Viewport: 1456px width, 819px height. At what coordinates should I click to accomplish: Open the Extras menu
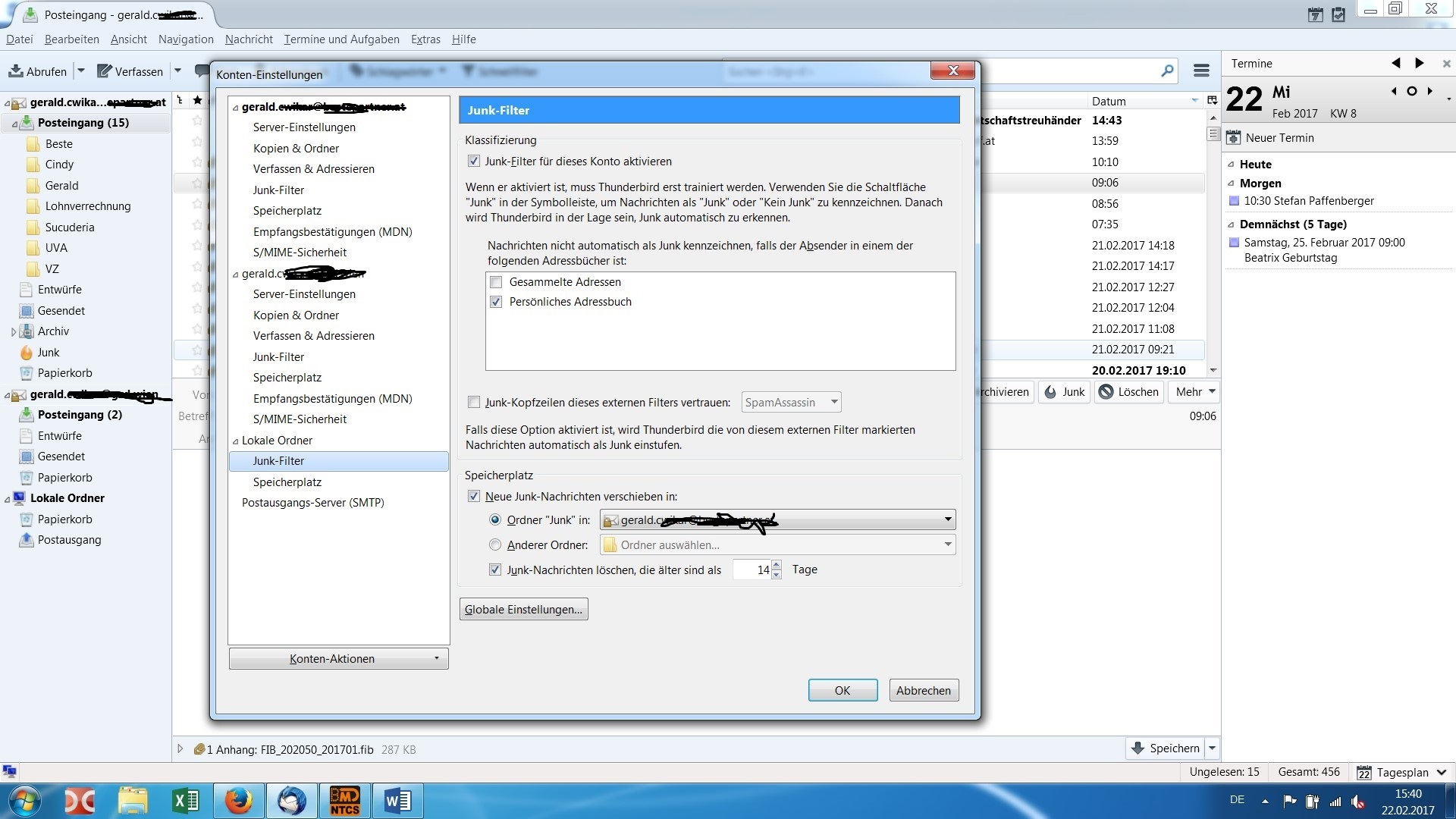[425, 39]
